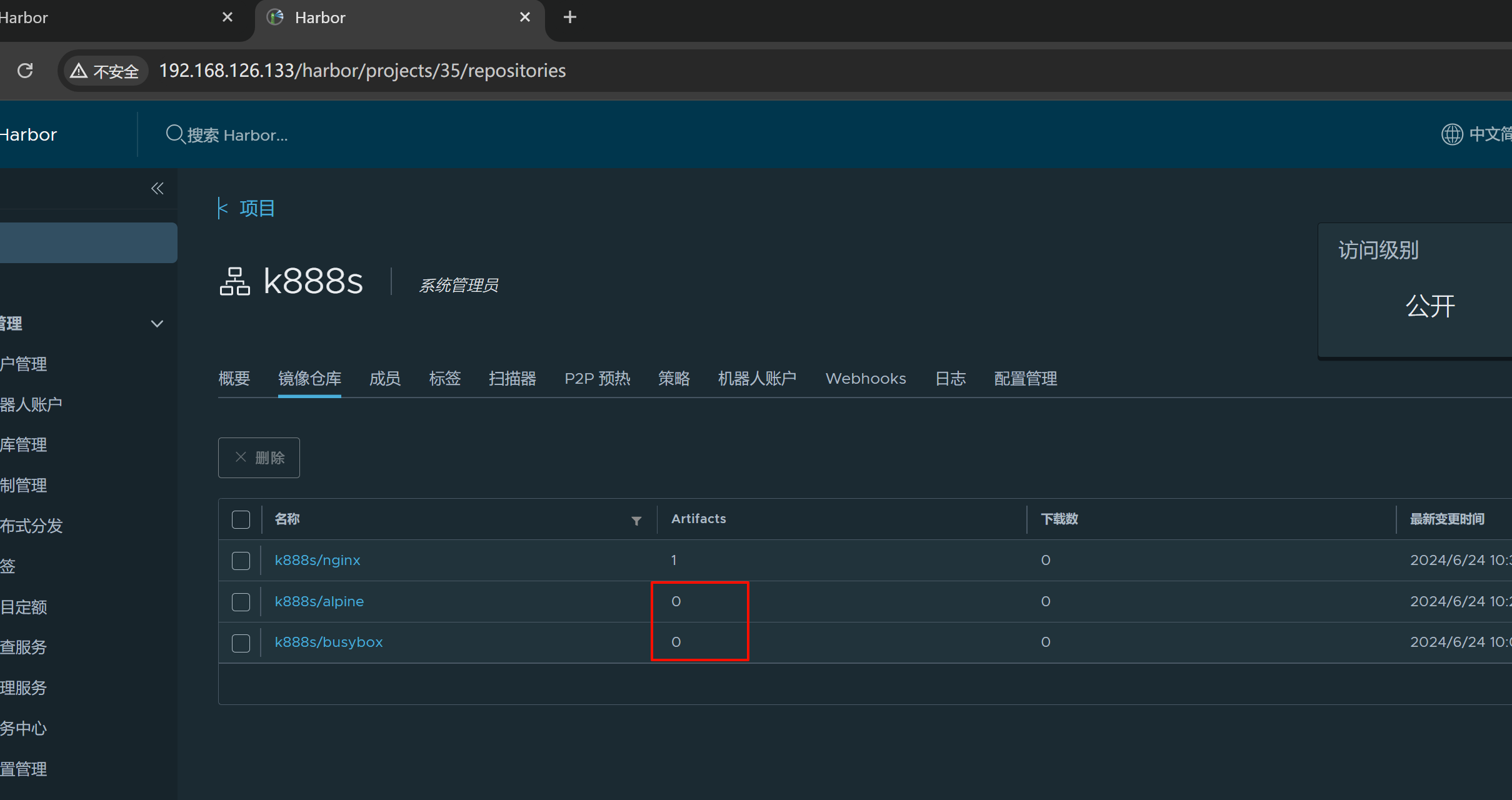
Task: Click the globe language icon
Action: 1451,134
